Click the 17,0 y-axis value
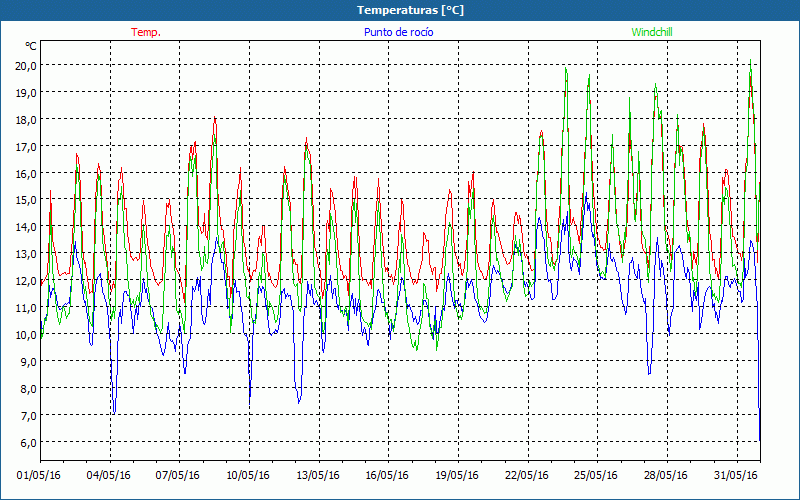800x500 pixels. [x=26, y=147]
